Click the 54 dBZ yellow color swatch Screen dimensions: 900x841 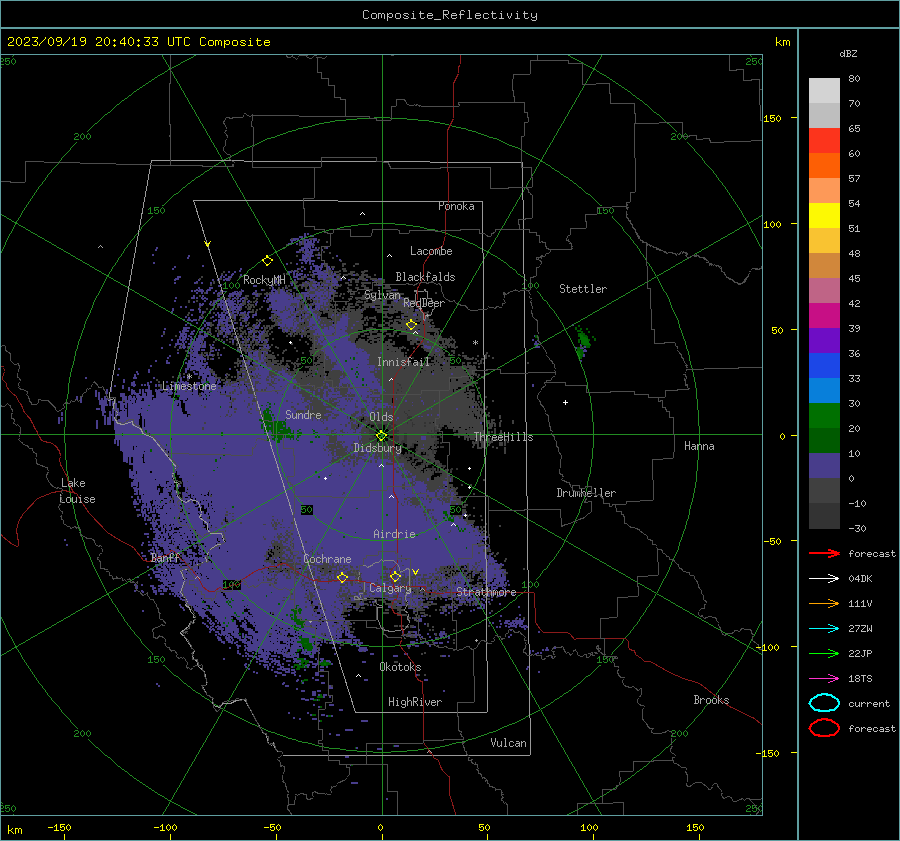tap(824, 215)
